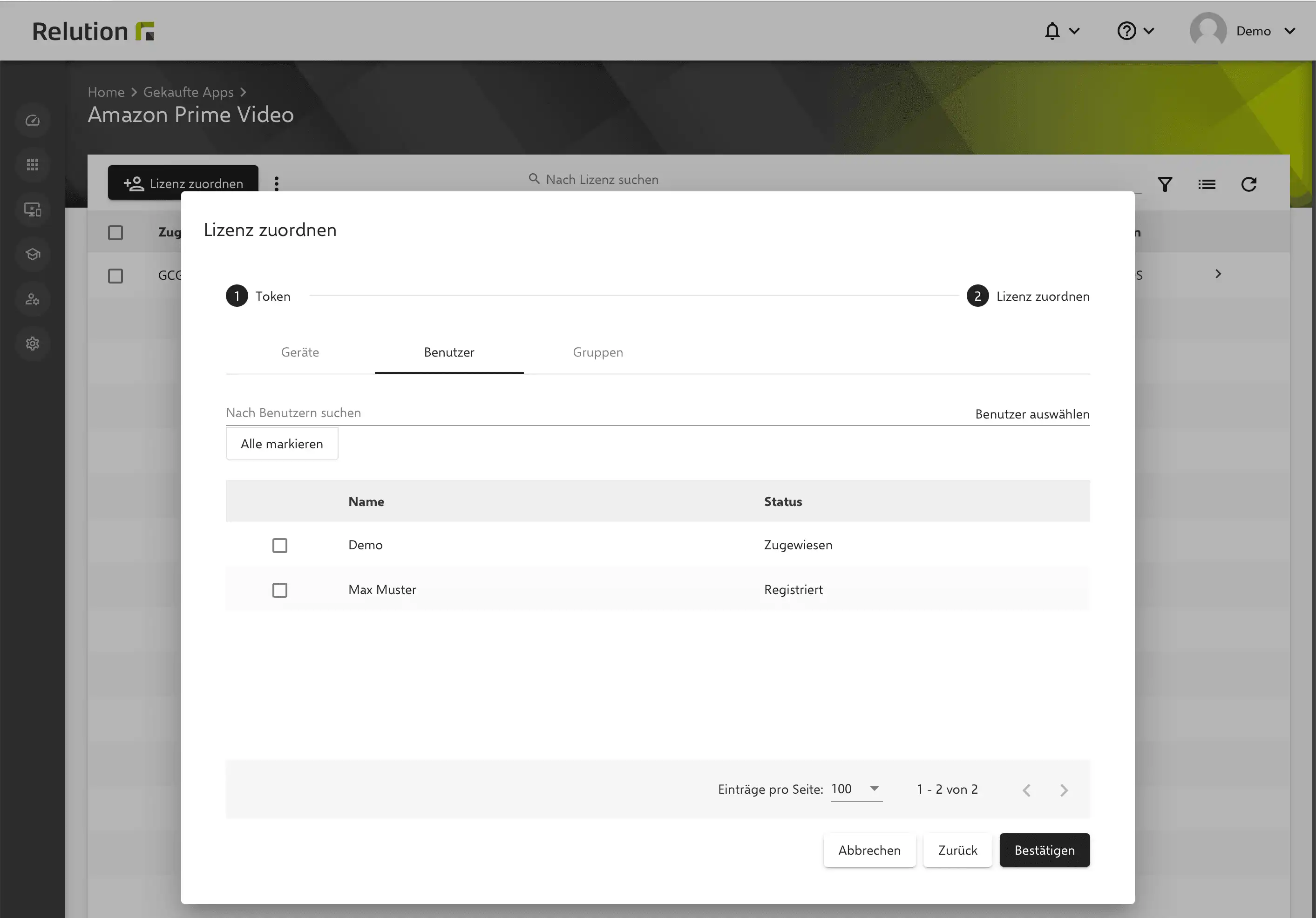Open the license row detail chevron
This screenshot has height=918, width=1316.
pyautogui.click(x=1218, y=274)
